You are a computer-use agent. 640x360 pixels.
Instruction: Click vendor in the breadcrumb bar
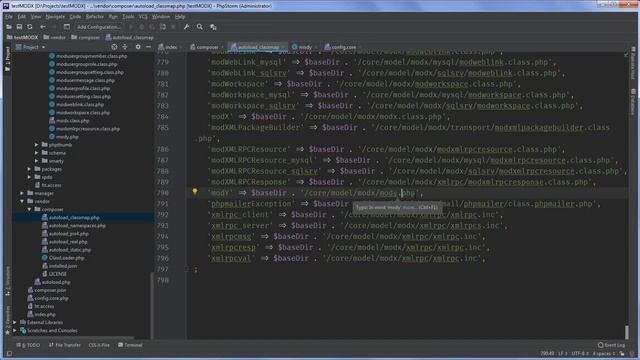click(x=55, y=38)
